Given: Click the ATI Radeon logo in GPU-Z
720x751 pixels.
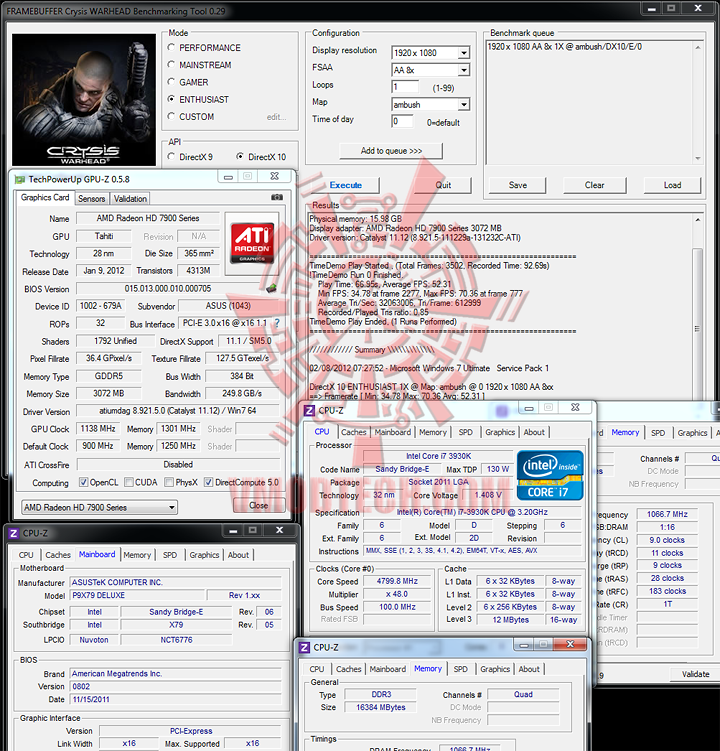Looking at the screenshot, I should coord(252,242).
